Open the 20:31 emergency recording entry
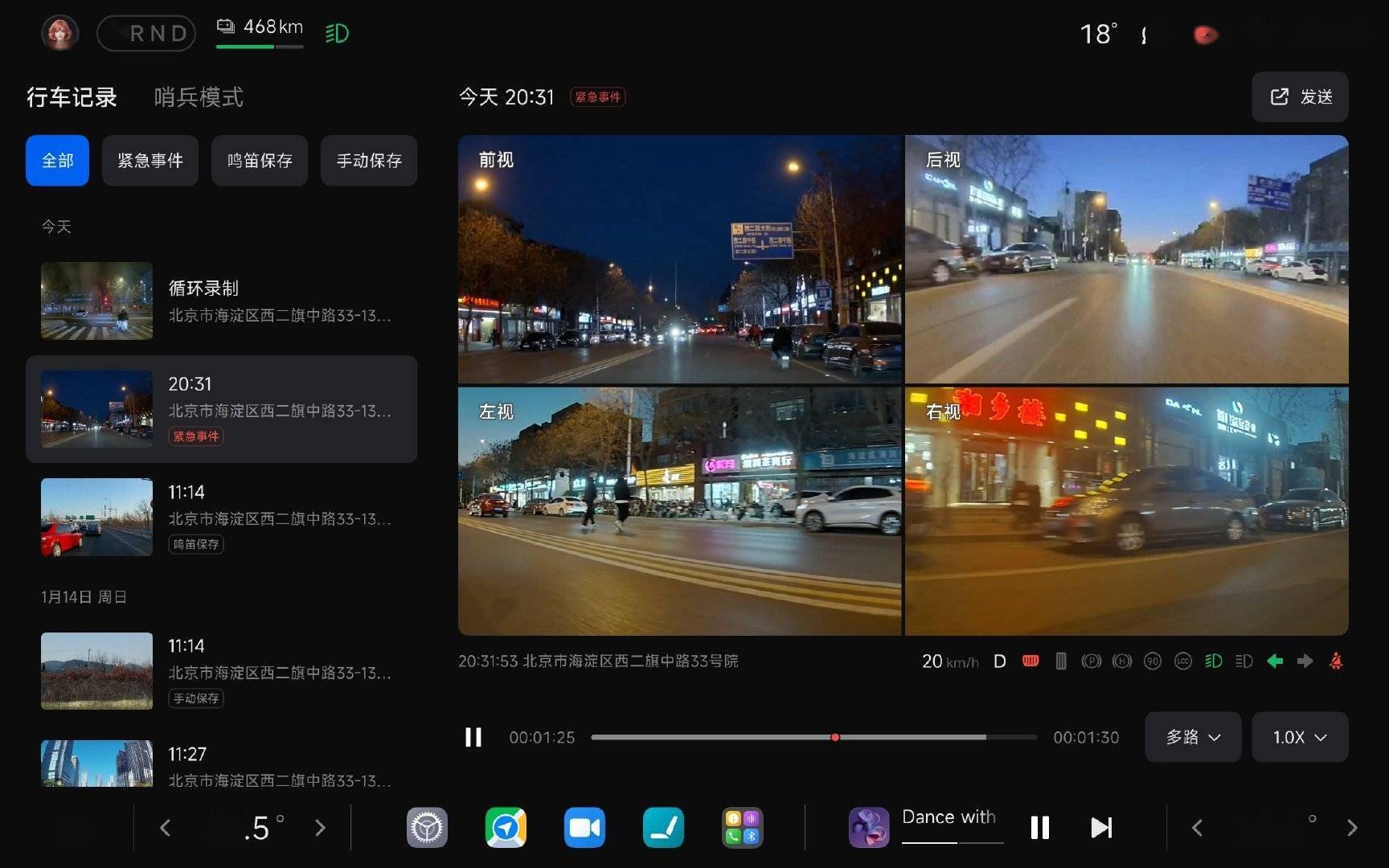Viewport: 1389px width, 868px height. 221,409
